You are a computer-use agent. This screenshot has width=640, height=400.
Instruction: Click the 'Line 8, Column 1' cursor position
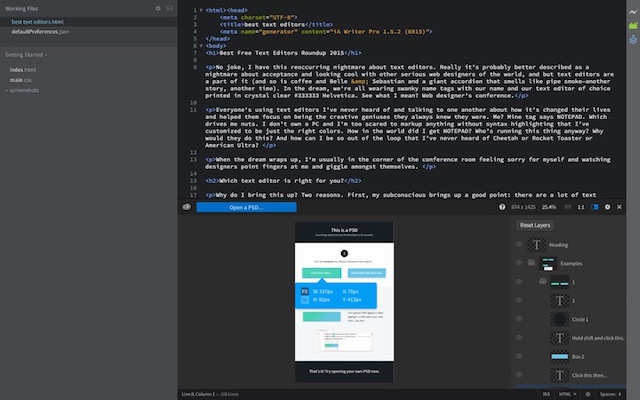(x=196, y=394)
